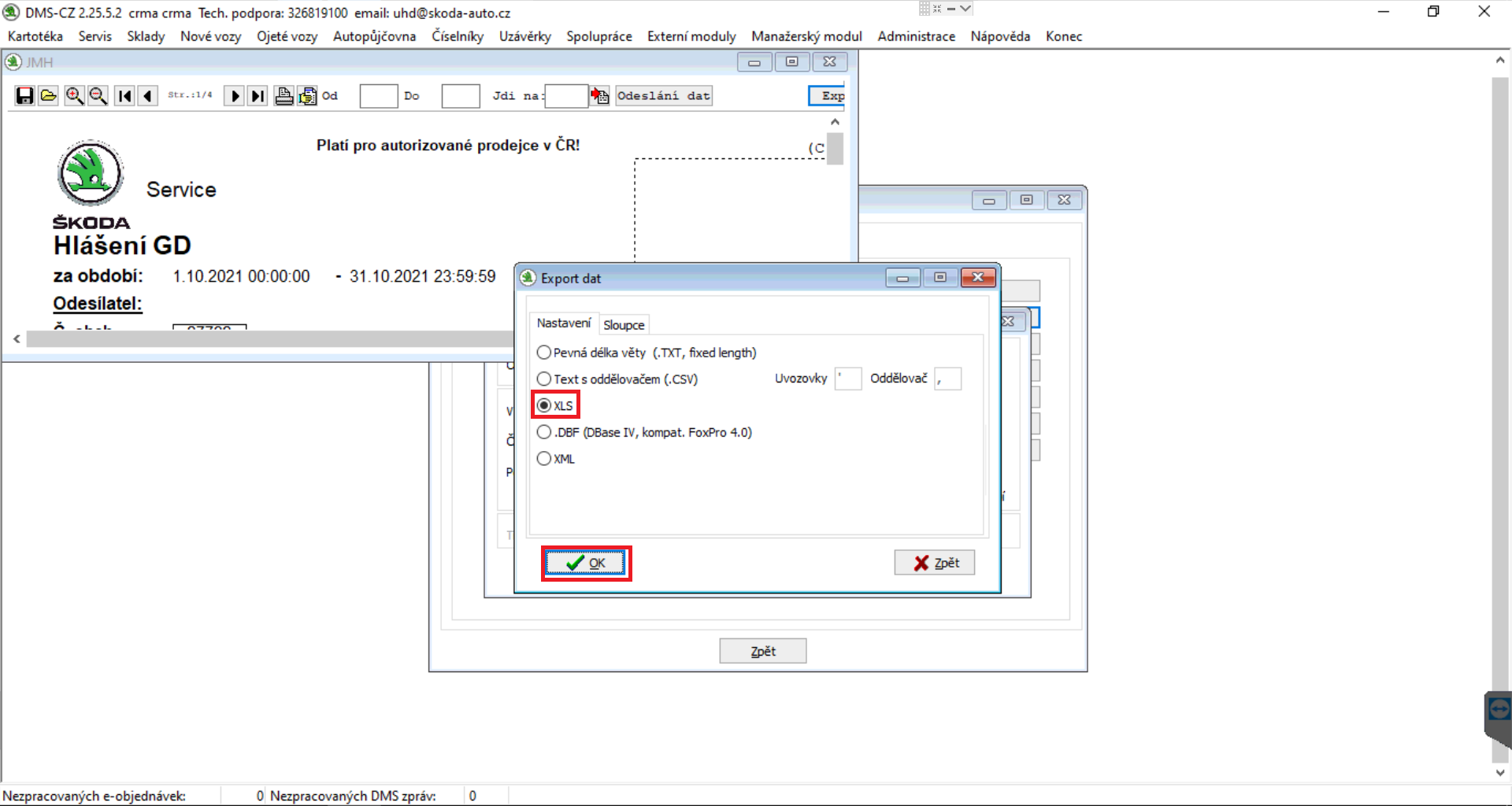Select the XLS export format
The image size is (1512, 806).
pos(544,405)
